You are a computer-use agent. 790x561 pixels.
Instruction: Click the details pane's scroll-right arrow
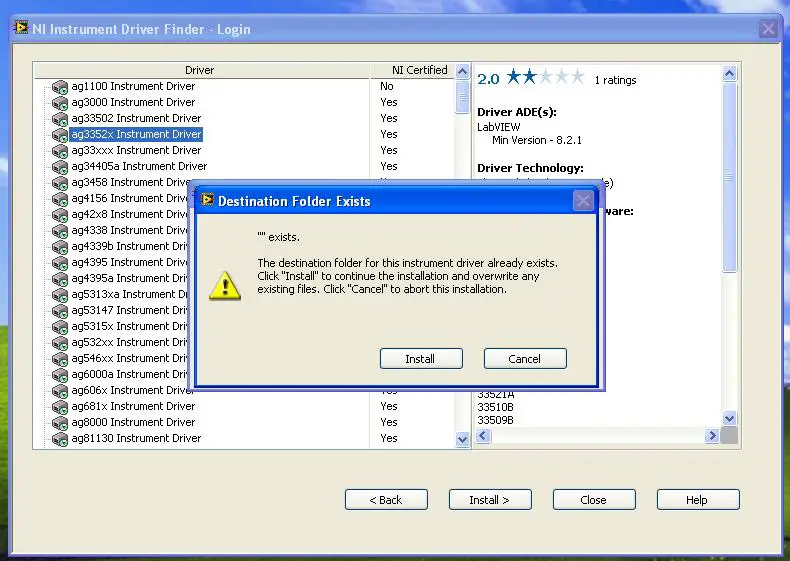(x=712, y=435)
